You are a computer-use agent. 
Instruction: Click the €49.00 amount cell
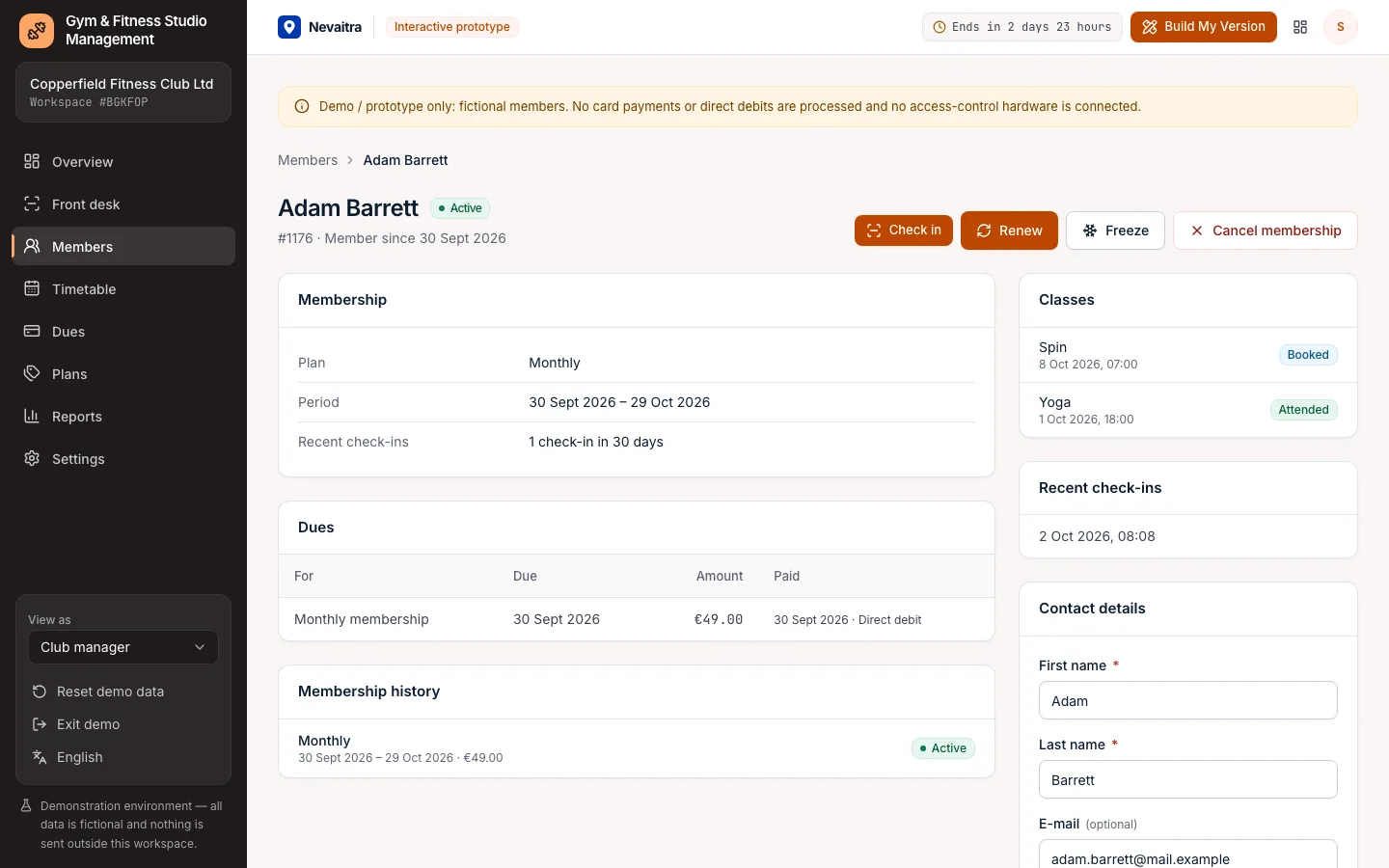(x=719, y=619)
